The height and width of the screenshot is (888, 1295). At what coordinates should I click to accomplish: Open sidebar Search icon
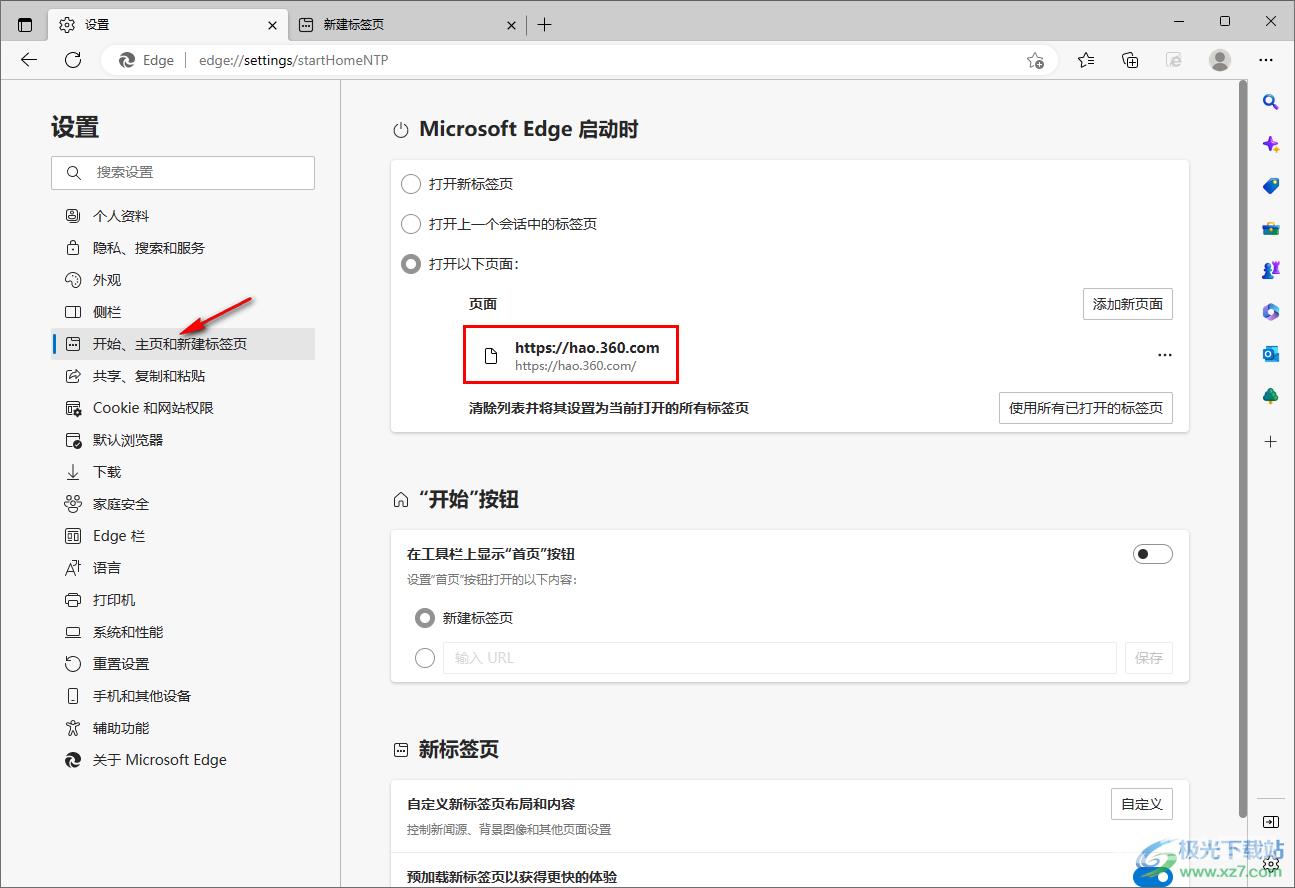pyautogui.click(x=1270, y=101)
